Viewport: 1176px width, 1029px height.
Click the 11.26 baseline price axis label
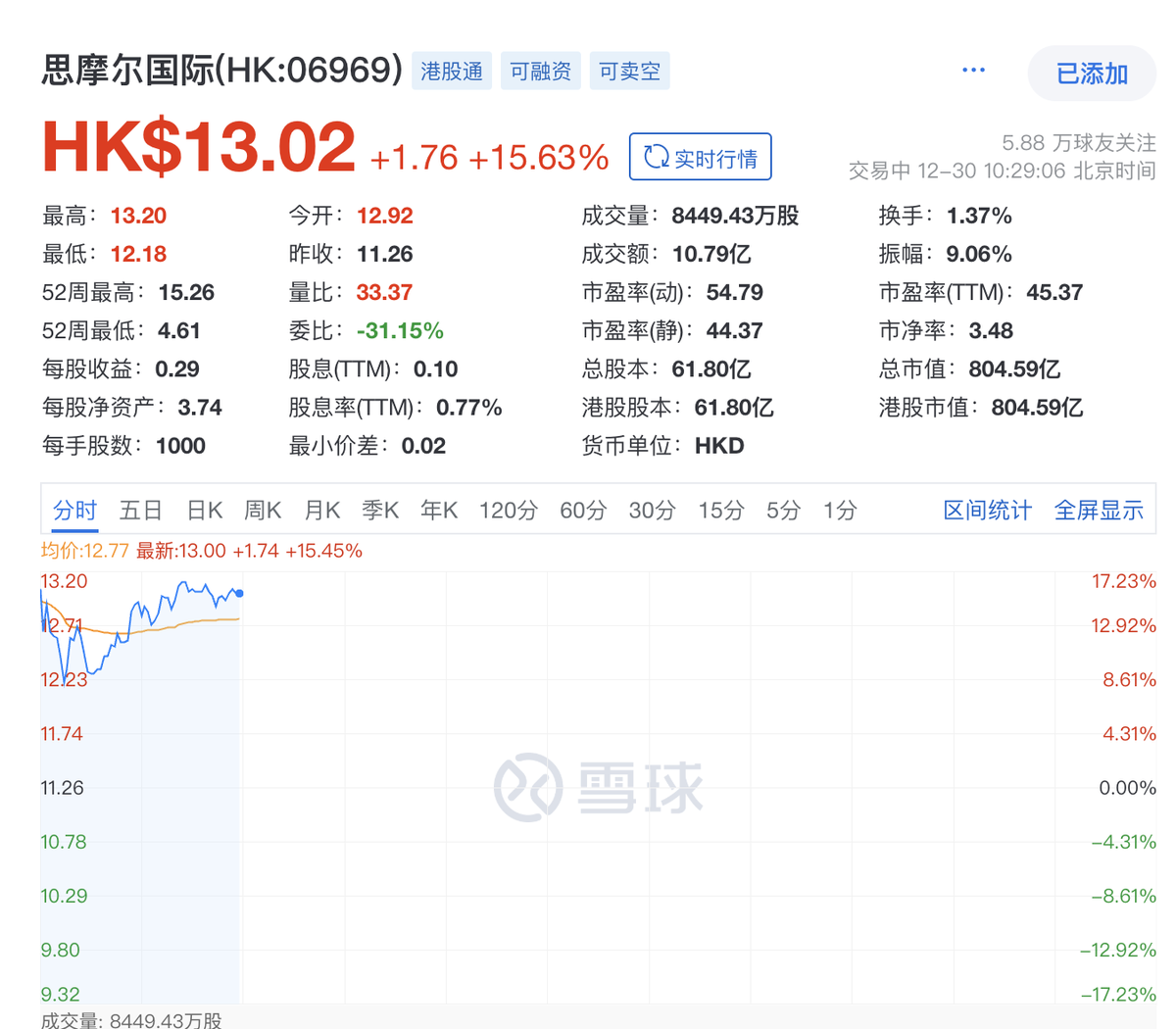[x=62, y=788]
